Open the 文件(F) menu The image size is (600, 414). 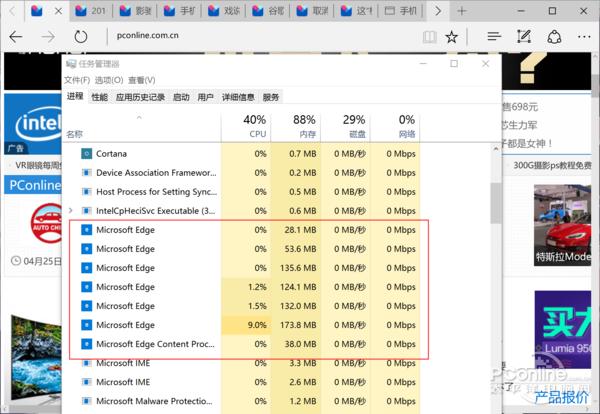click(77, 80)
